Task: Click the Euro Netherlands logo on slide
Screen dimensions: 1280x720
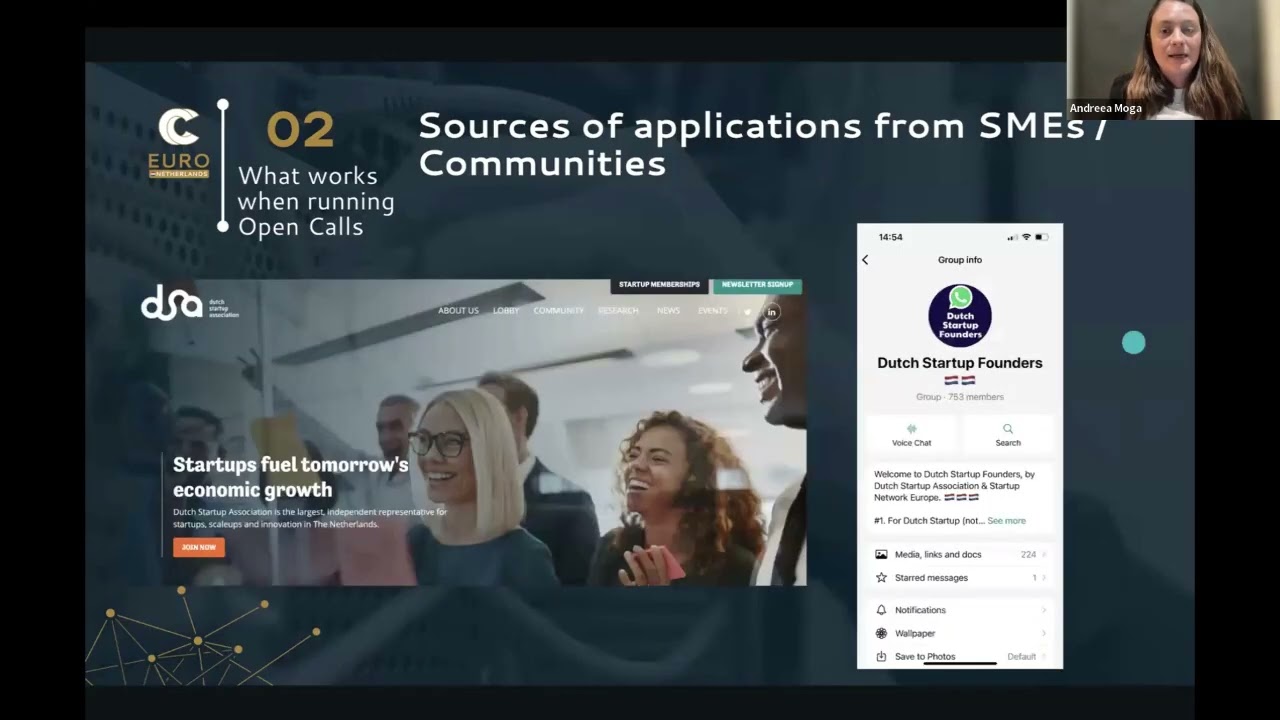Action: [179, 143]
